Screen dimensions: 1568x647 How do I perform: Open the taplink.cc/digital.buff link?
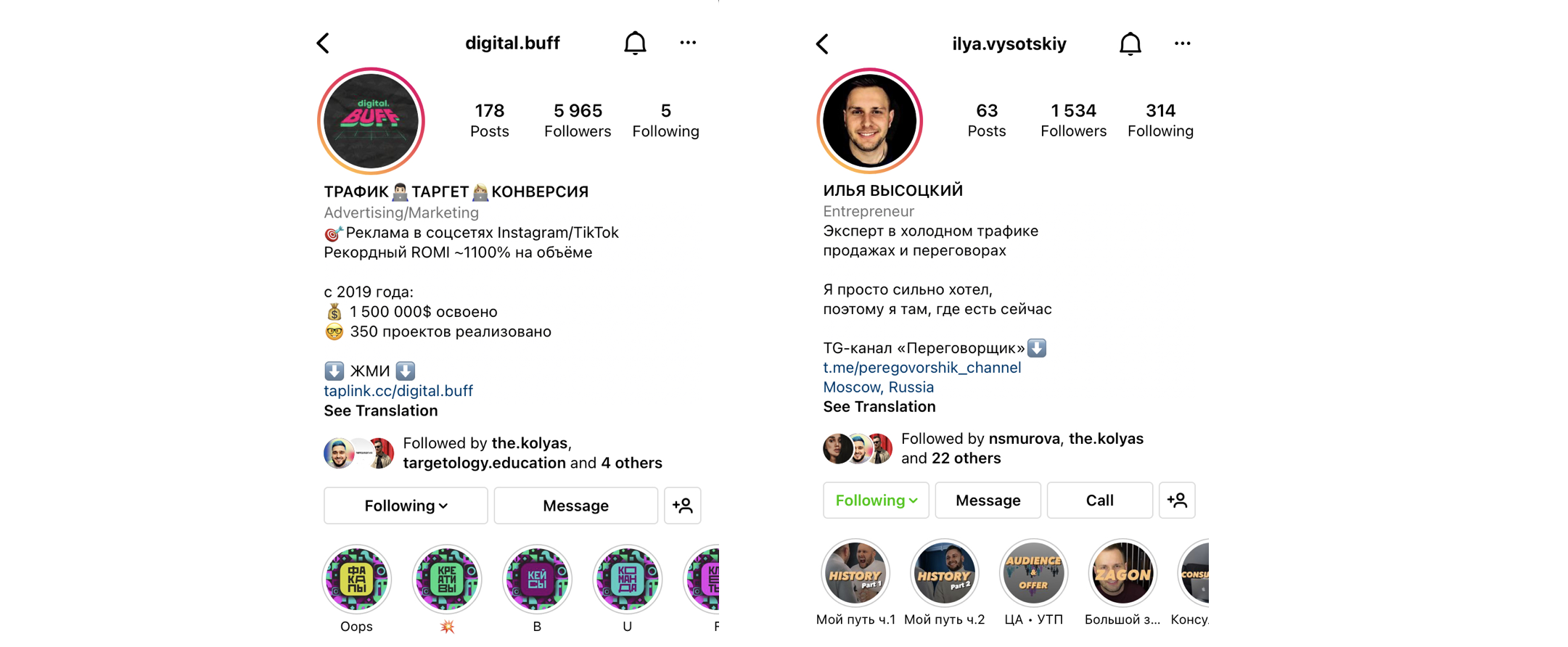point(398,391)
